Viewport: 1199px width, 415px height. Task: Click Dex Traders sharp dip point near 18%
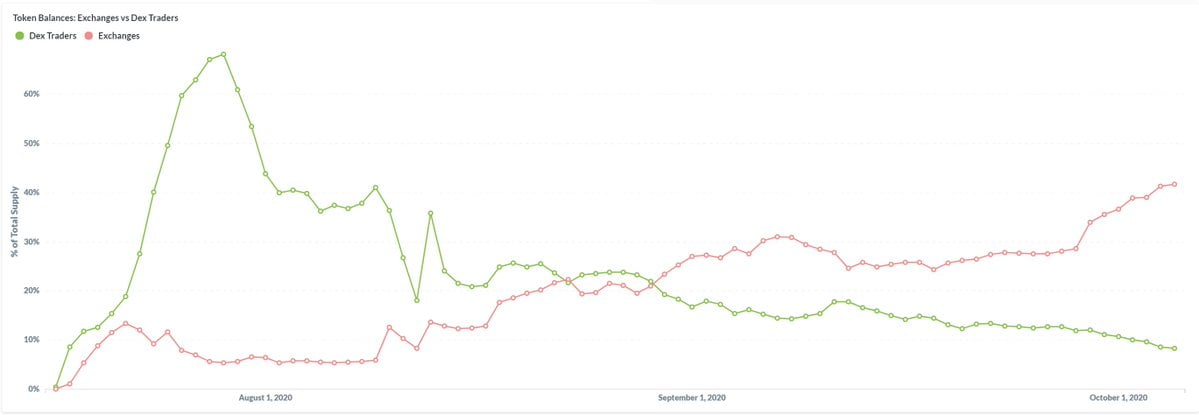click(417, 300)
